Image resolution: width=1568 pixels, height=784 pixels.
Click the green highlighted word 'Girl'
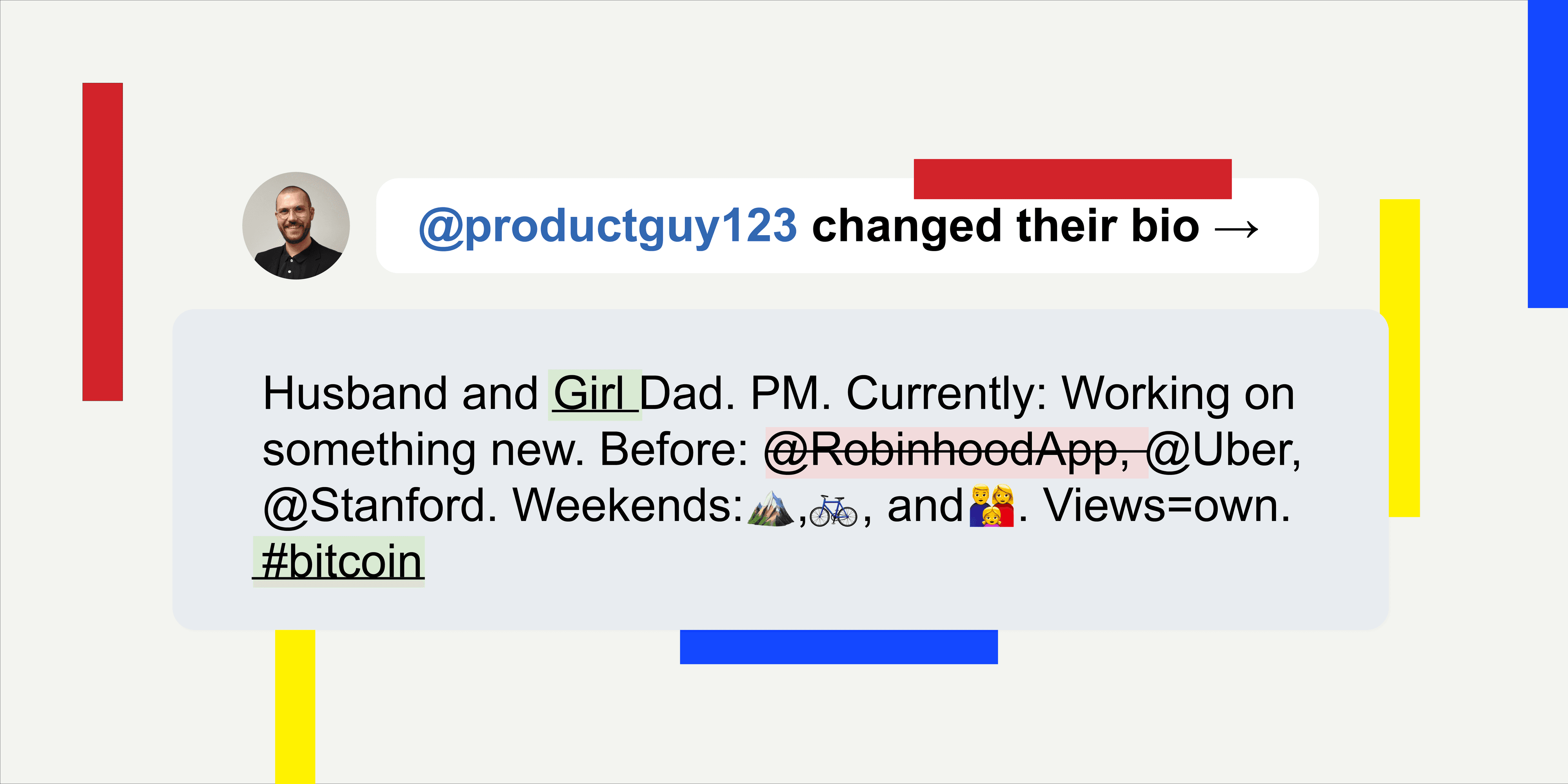point(595,394)
